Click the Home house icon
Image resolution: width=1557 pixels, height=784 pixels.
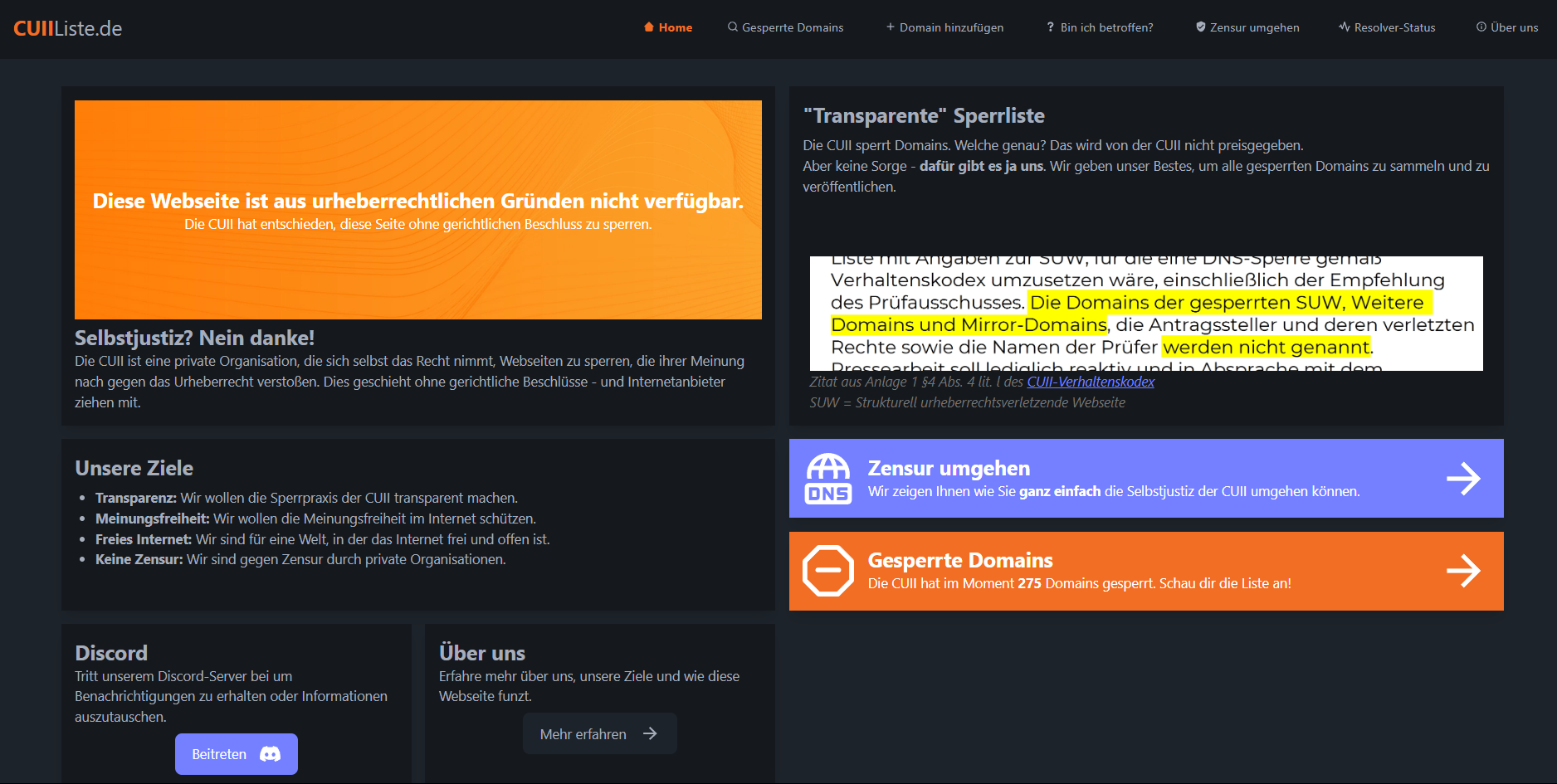point(648,27)
